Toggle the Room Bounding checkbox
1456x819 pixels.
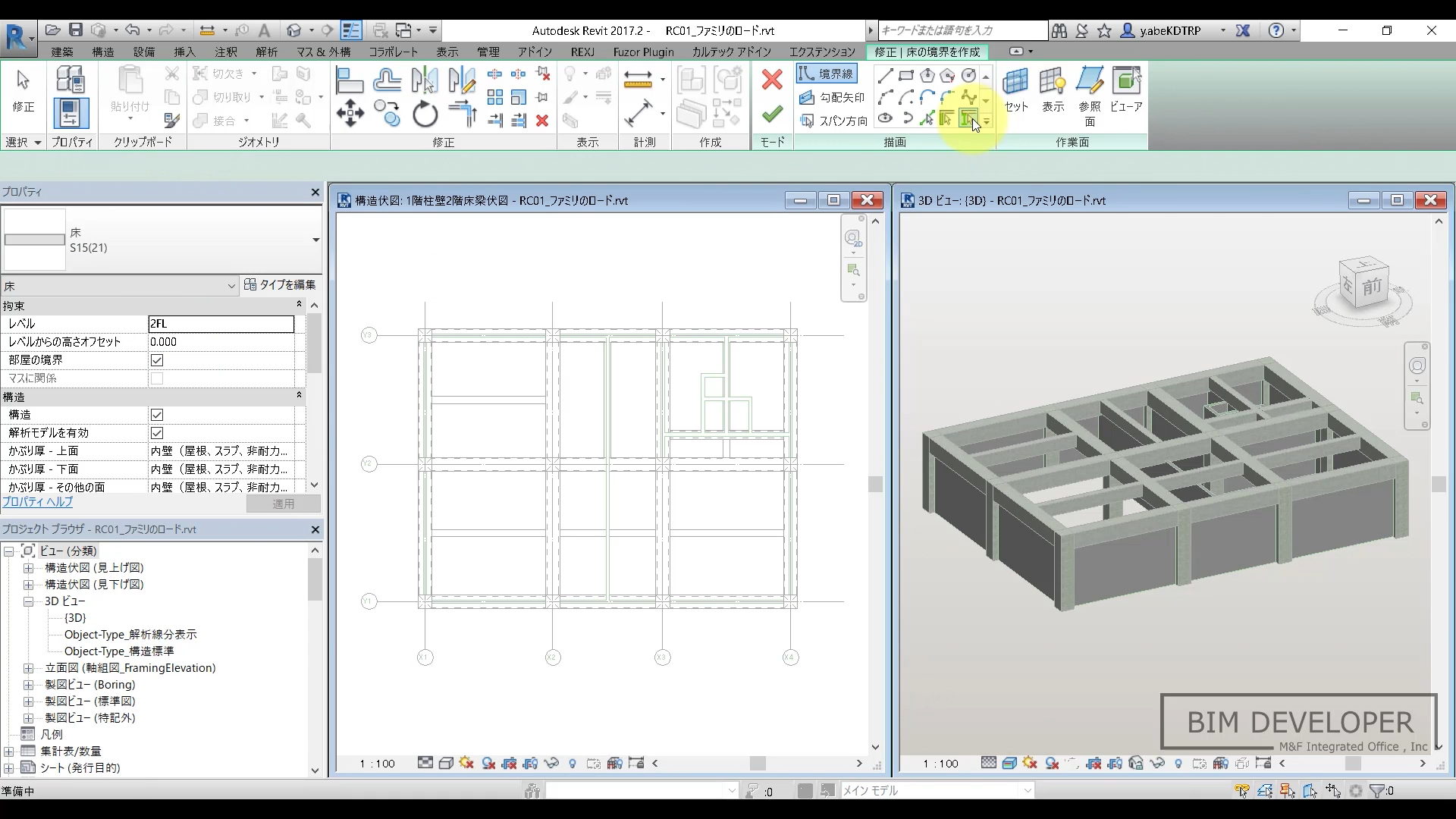[x=157, y=360]
